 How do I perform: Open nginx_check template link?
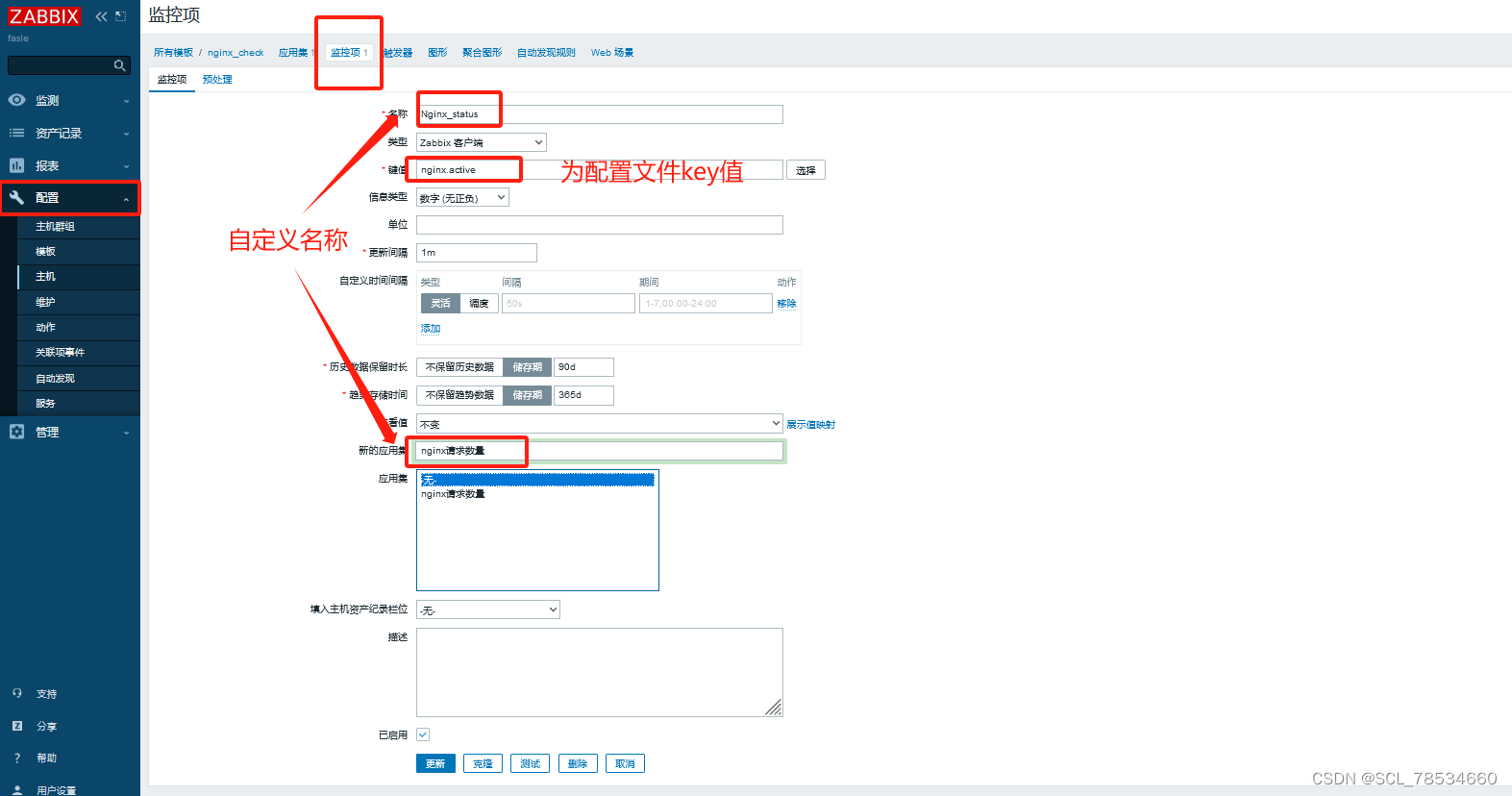(x=235, y=53)
